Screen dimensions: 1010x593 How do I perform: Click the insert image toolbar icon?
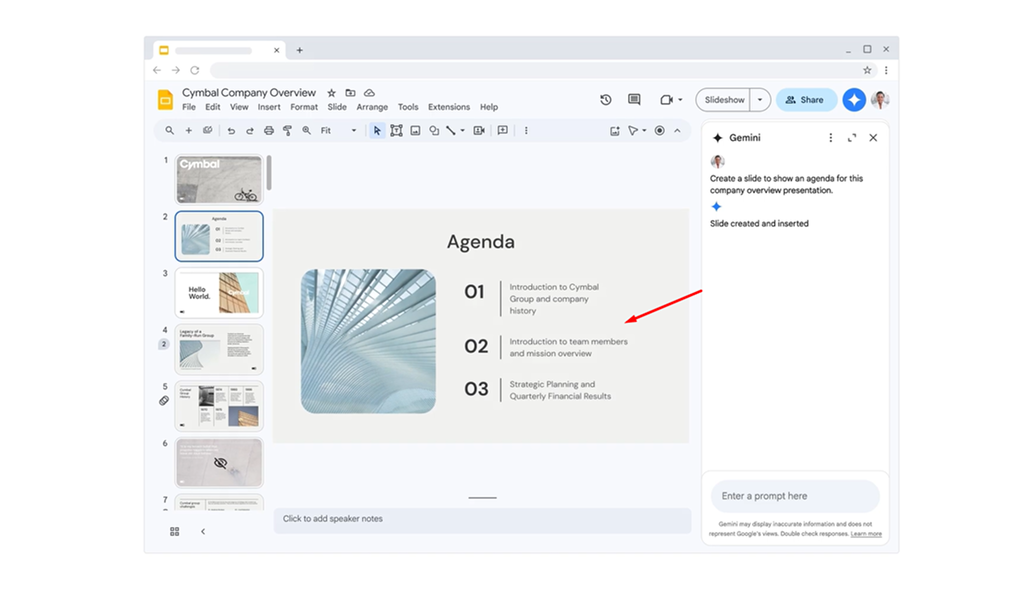click(x=415, y=131)
